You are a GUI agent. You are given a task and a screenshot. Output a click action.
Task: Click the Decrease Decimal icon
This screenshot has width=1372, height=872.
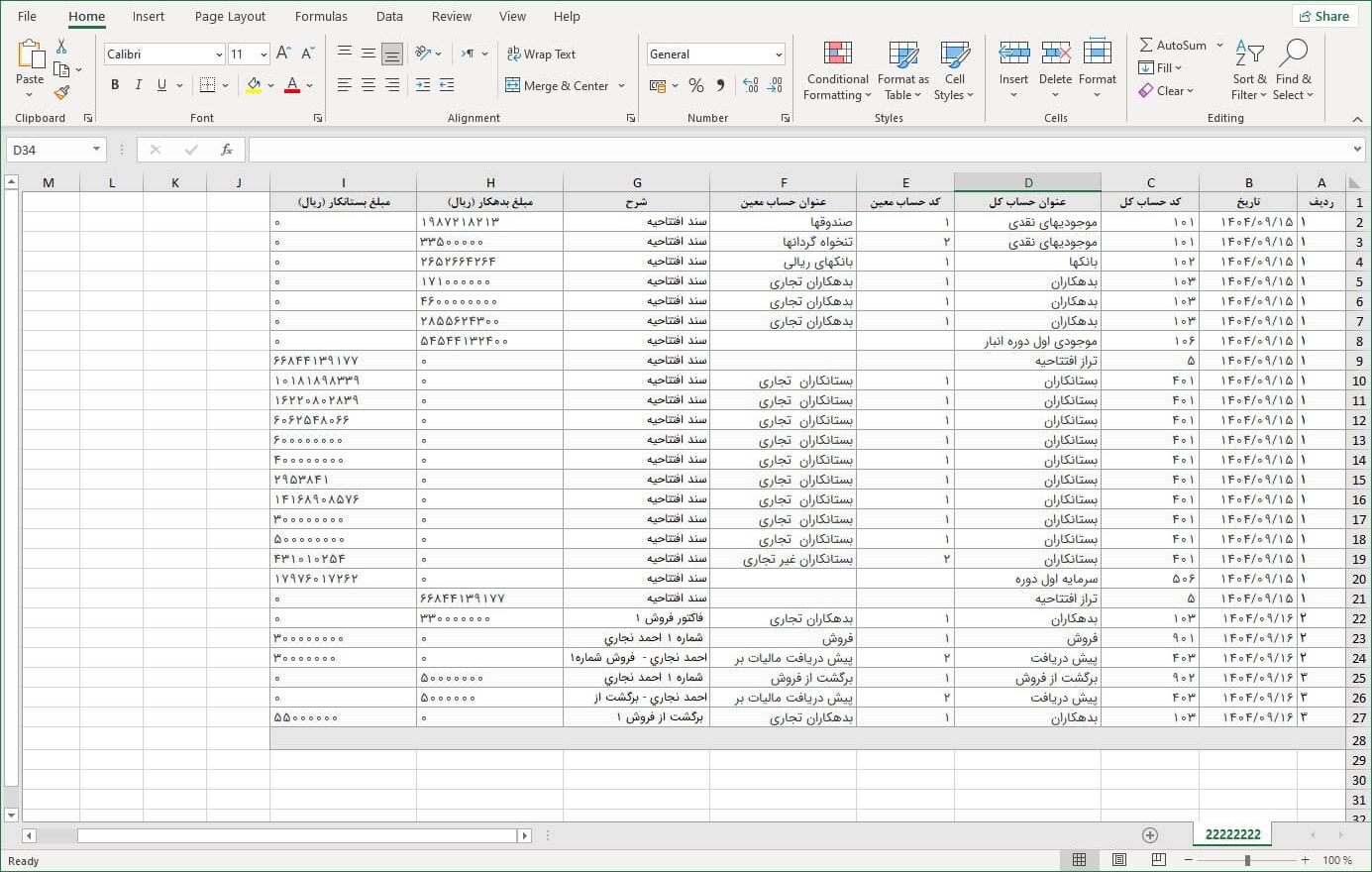click(x=775, y=85)
